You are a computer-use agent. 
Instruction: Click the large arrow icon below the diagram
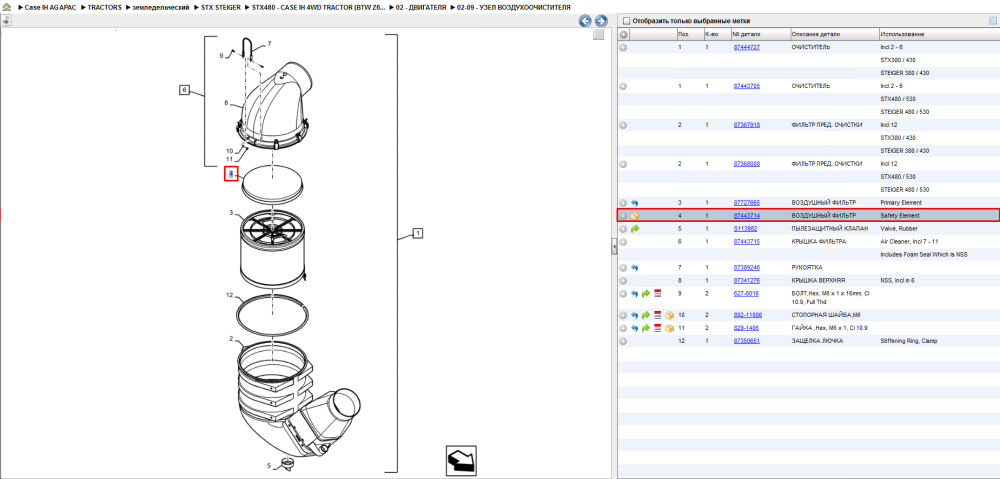tap(460, 460)
